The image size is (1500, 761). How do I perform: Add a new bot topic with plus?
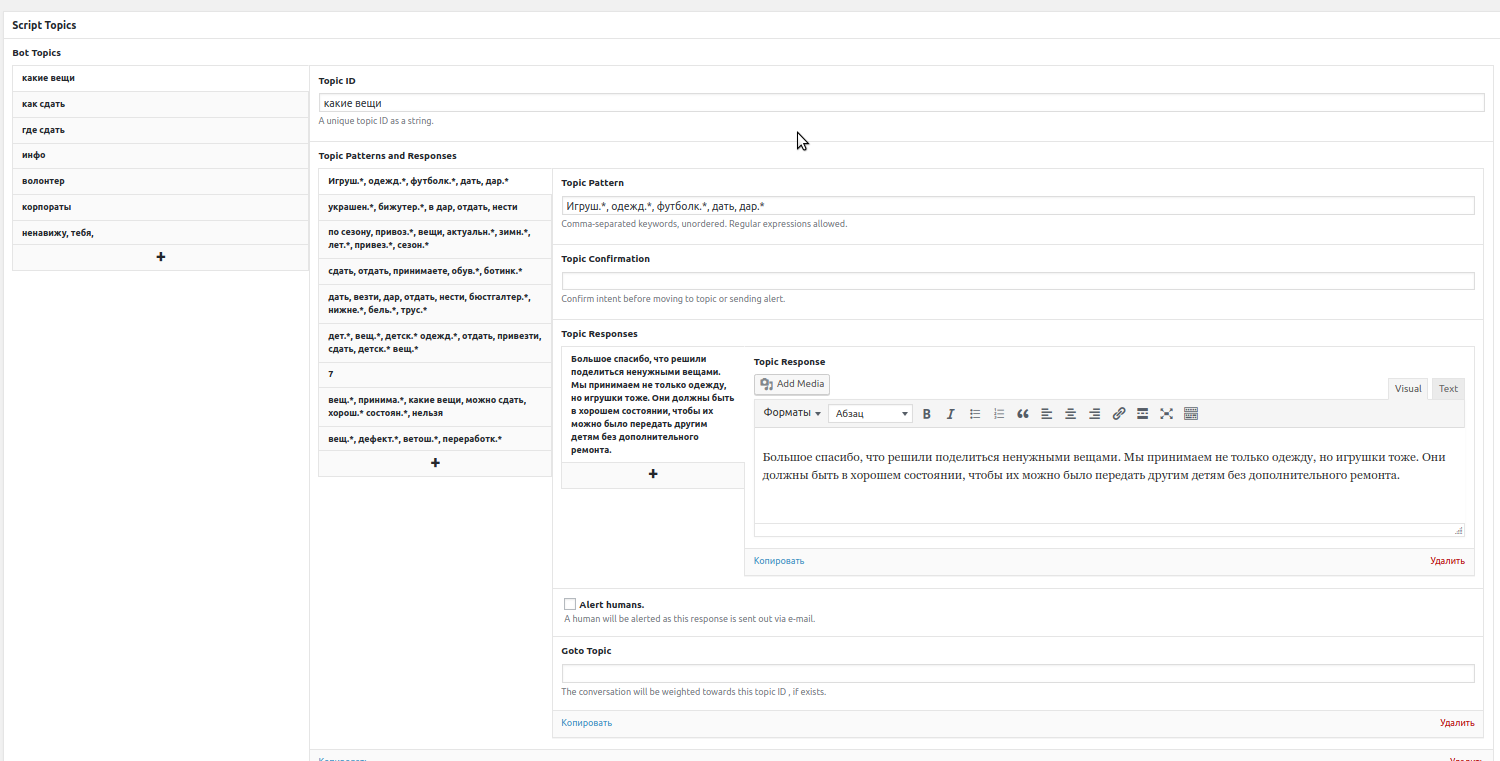tap(161, 257)
